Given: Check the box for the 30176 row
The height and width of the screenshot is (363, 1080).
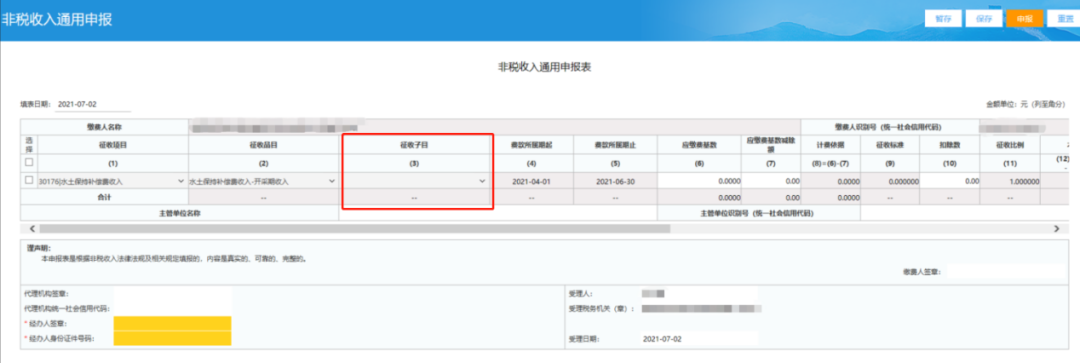Looking at the screenshot, I should pos(28,180).
